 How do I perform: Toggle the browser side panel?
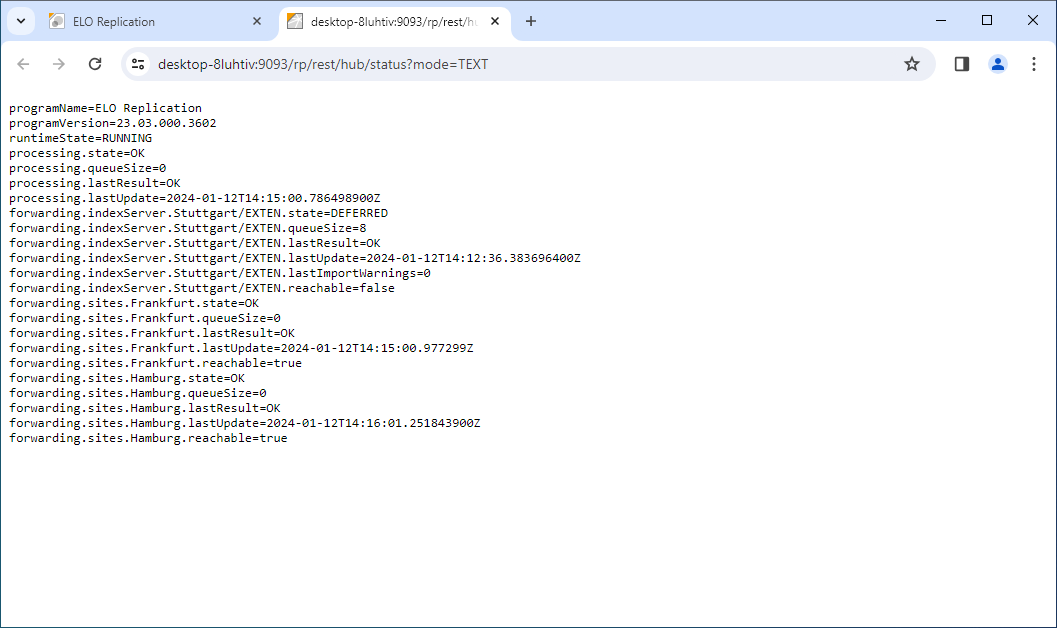tap(962, 64)
